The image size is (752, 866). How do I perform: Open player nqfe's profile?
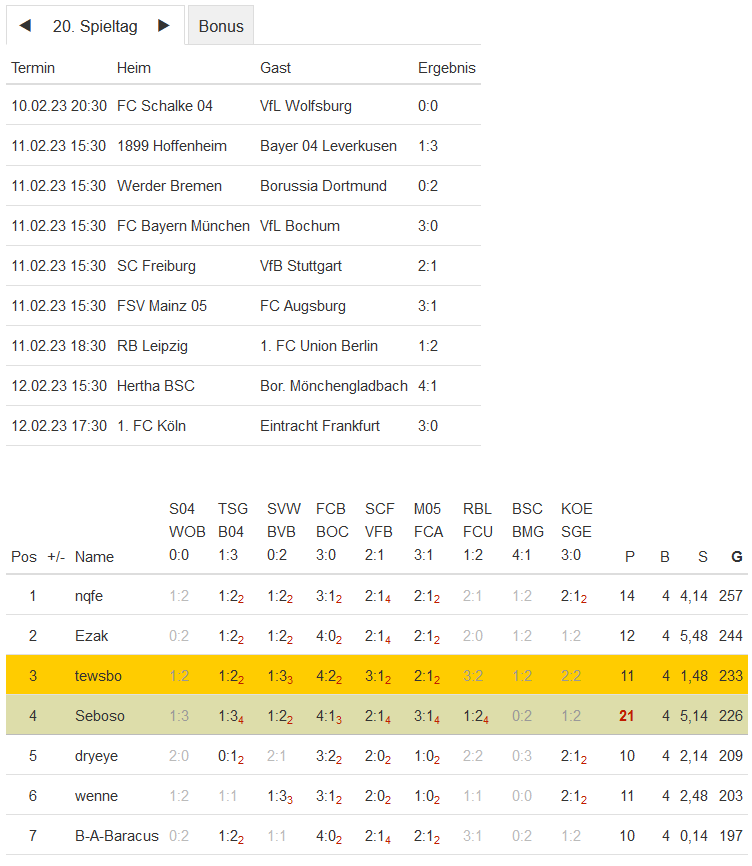[x=89, y=596]
